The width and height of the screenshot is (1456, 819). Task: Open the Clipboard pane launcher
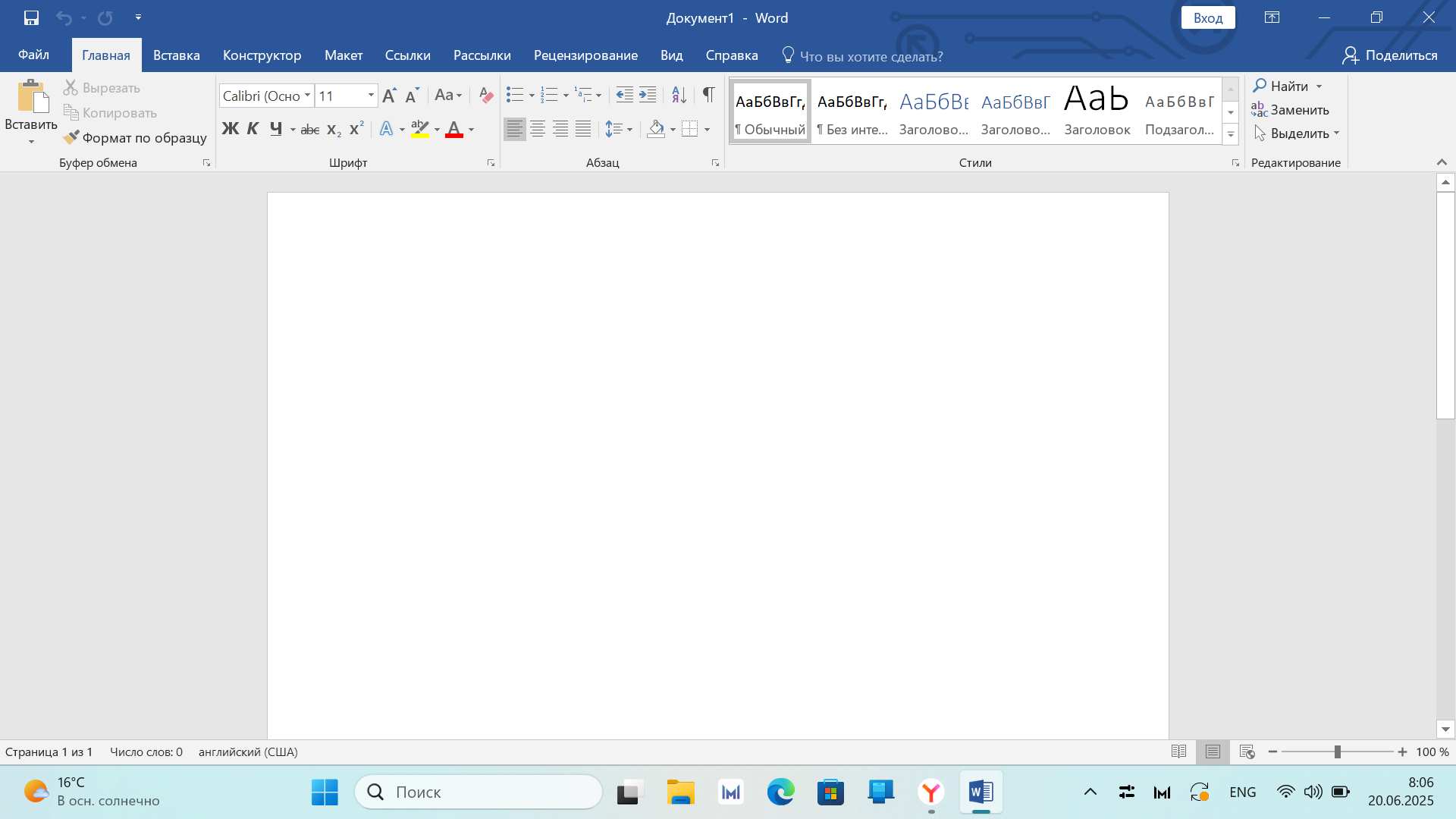pyautogui.click(x=206, y=163)
